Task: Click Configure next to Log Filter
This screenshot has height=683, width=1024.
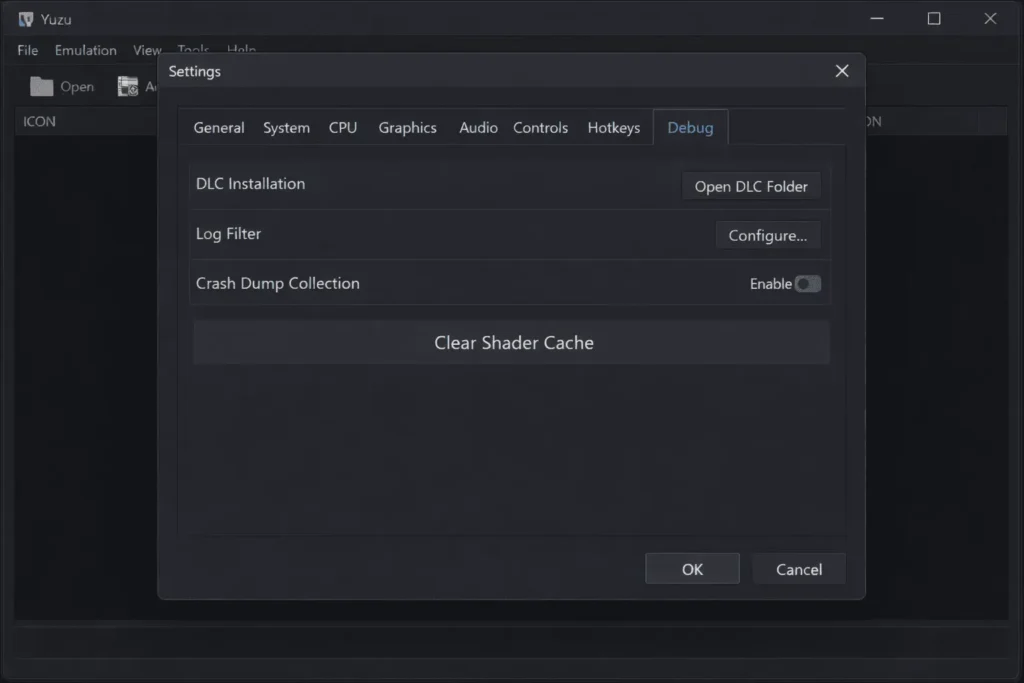Action: [768, 235]
